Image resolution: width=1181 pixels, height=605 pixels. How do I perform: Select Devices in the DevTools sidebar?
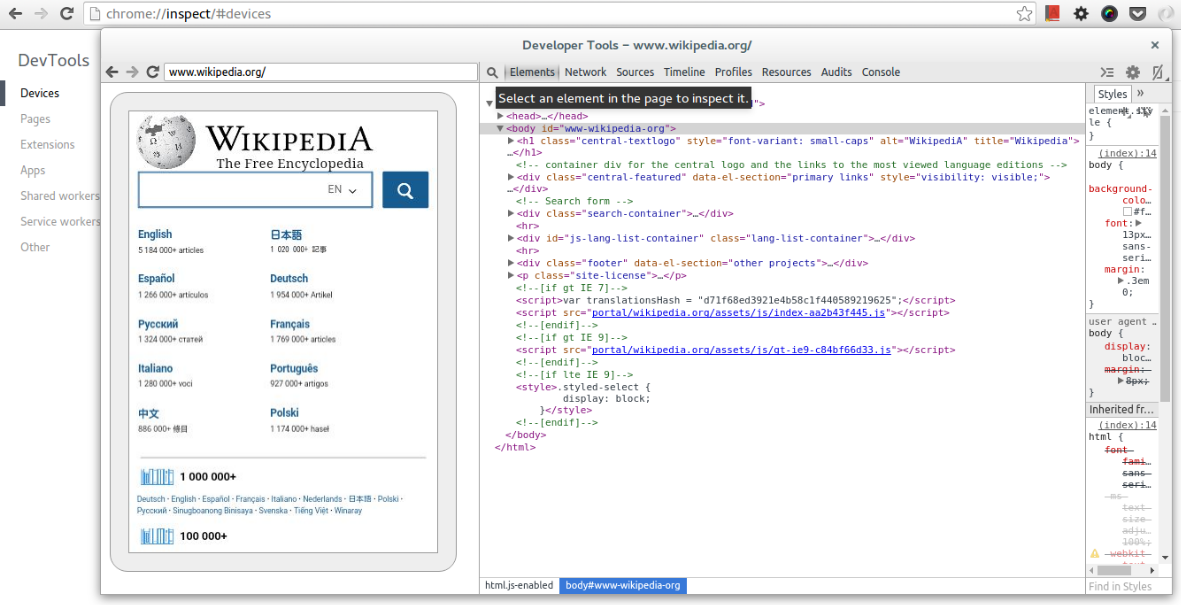39,93
